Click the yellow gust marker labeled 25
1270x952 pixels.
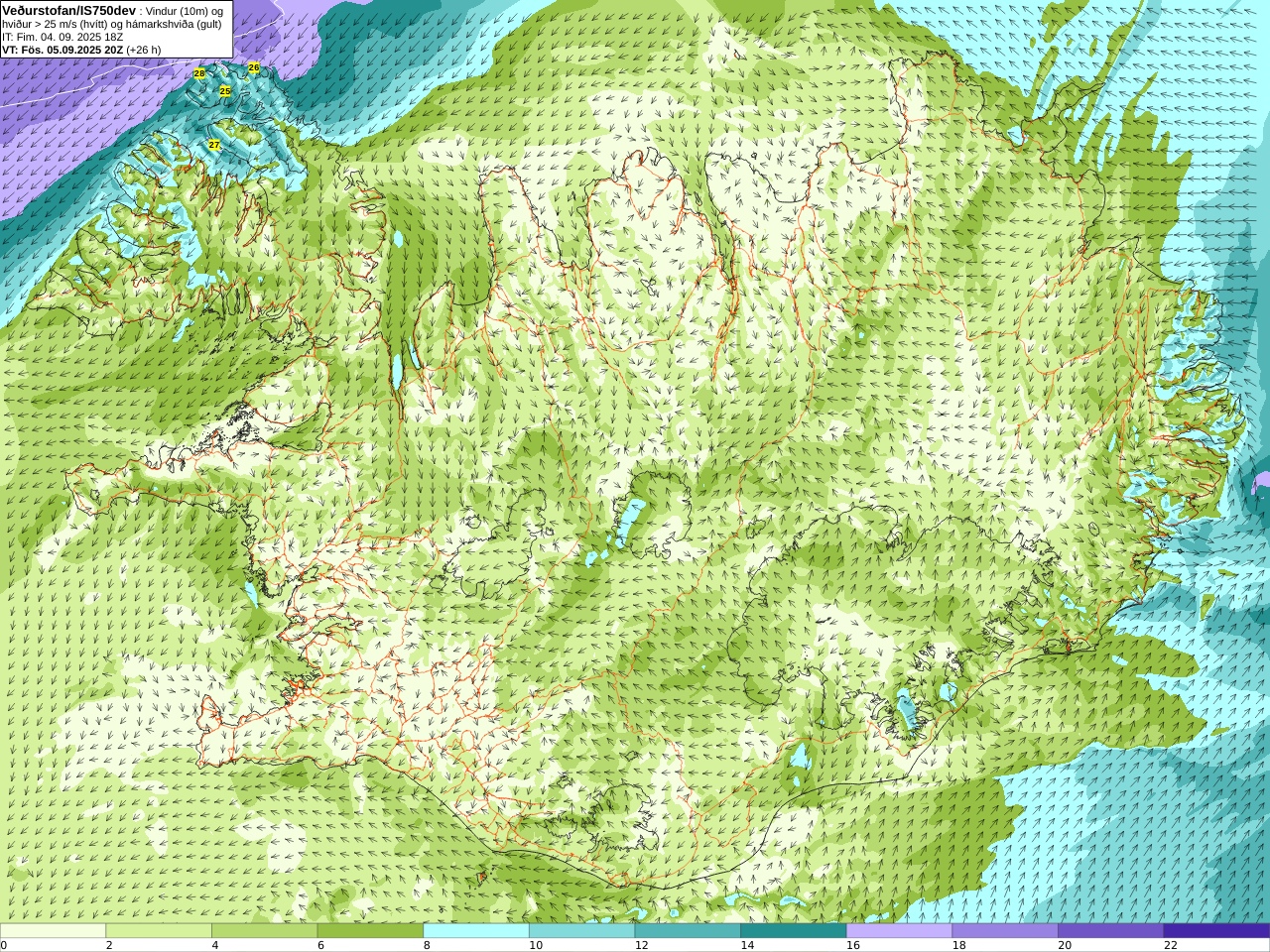tap(225, 91)
